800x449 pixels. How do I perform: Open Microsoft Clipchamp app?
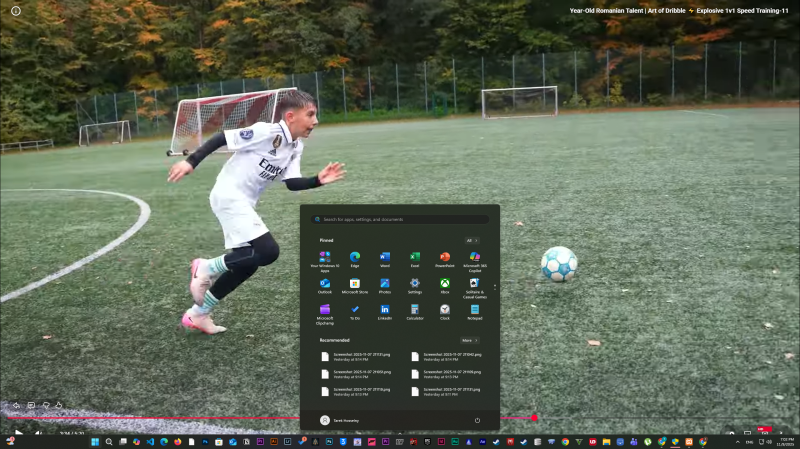pos(324,310)
